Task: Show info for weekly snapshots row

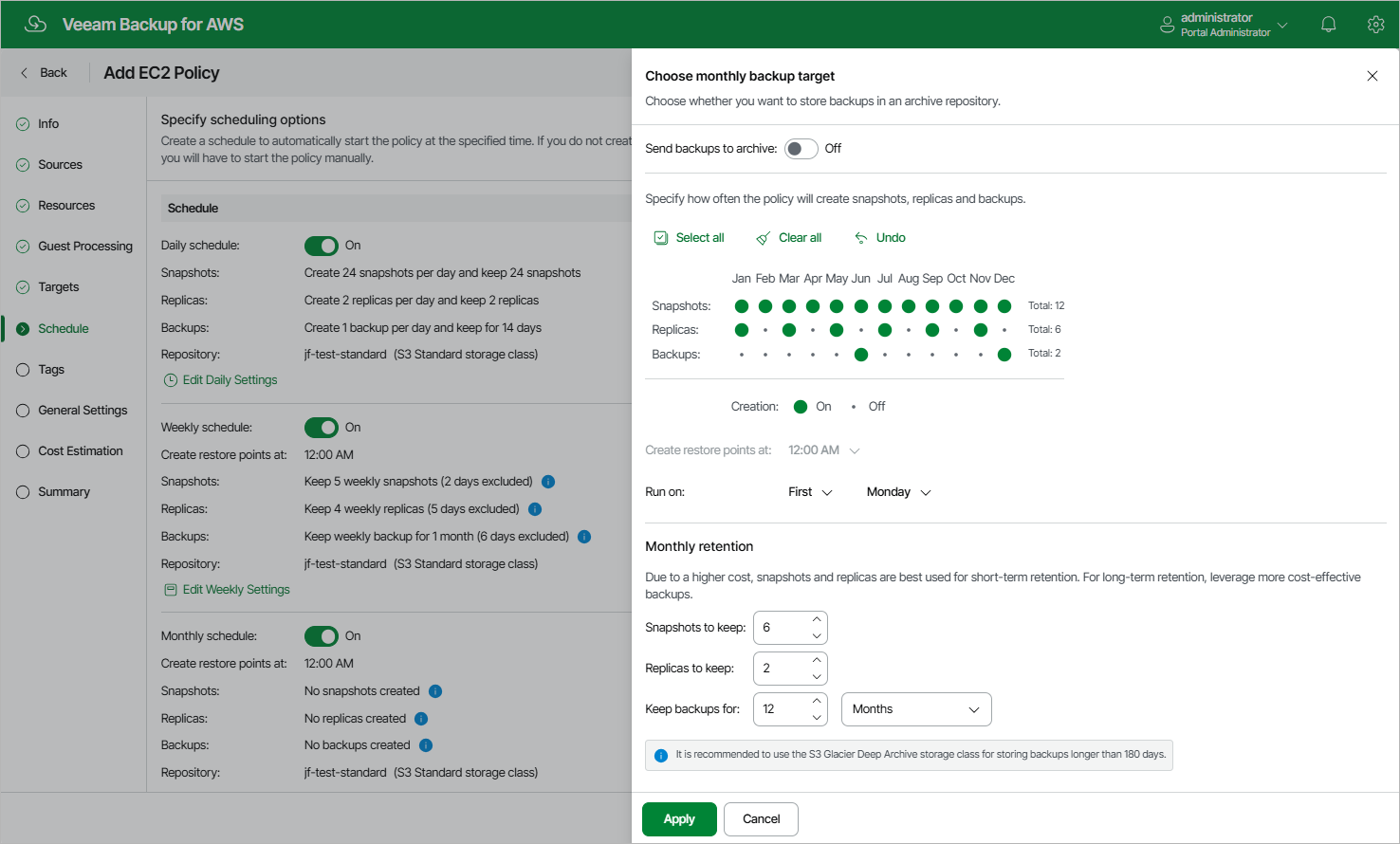Action: [x=548, y=482]
